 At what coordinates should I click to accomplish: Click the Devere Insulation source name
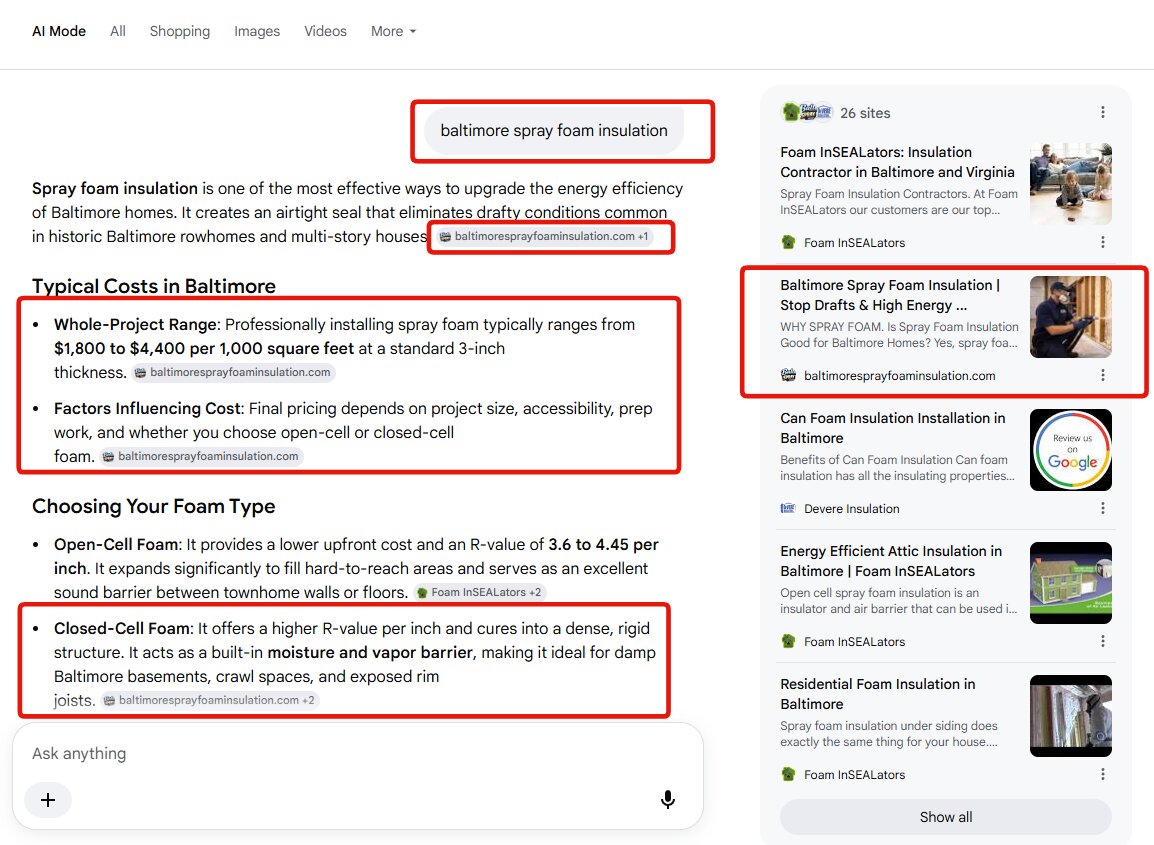pyautogui.click(x=852, y=509)
